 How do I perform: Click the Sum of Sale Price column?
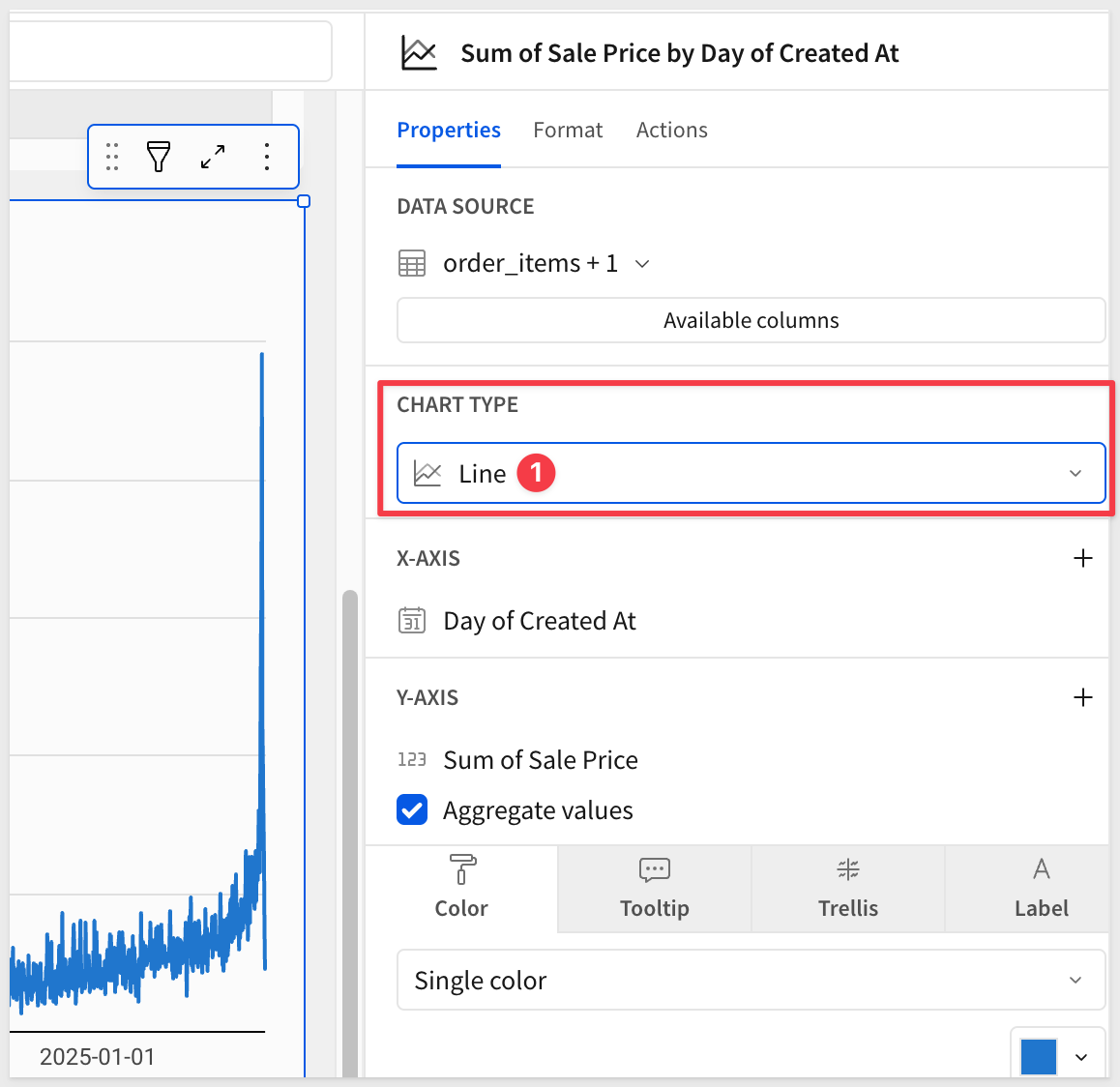pyautogui.click(x=540, y=760)
